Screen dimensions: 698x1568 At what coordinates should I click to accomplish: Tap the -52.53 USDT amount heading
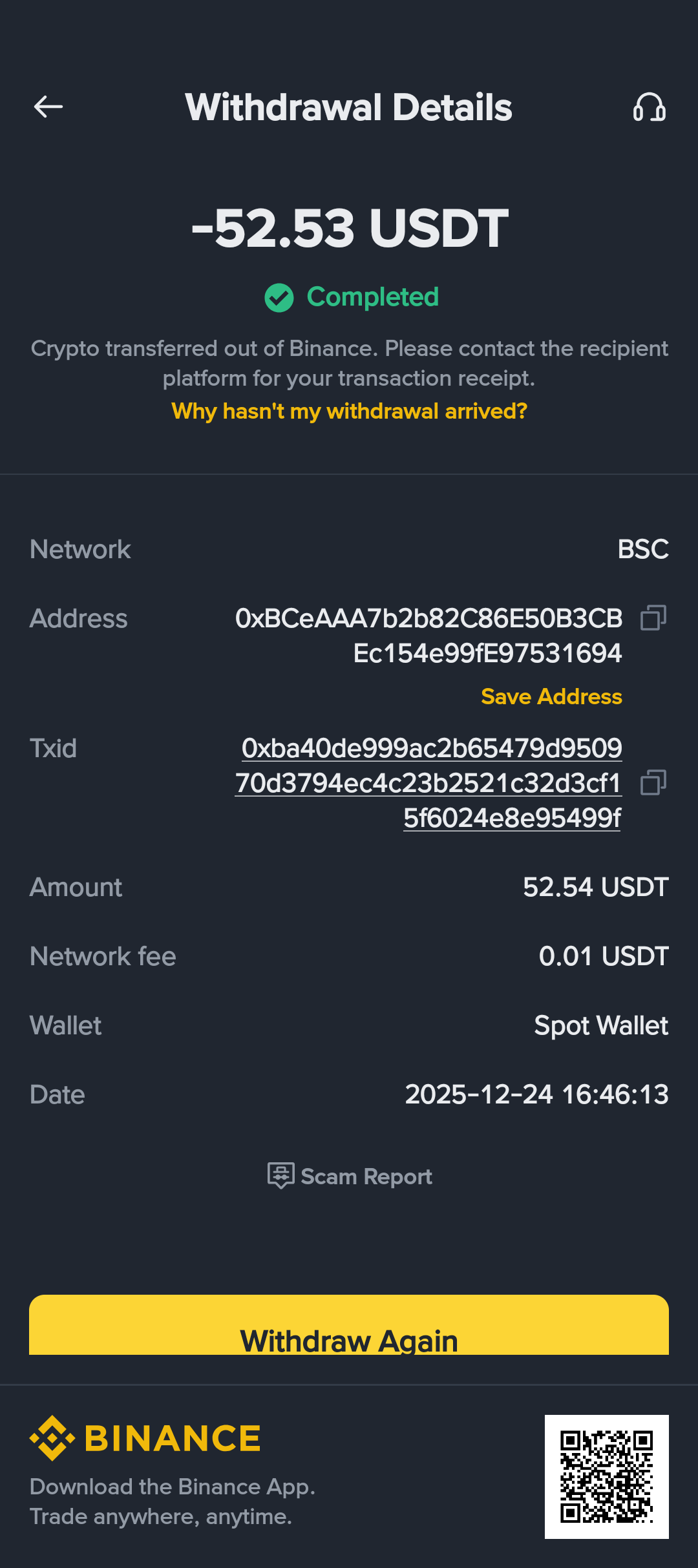coord(350,228)
